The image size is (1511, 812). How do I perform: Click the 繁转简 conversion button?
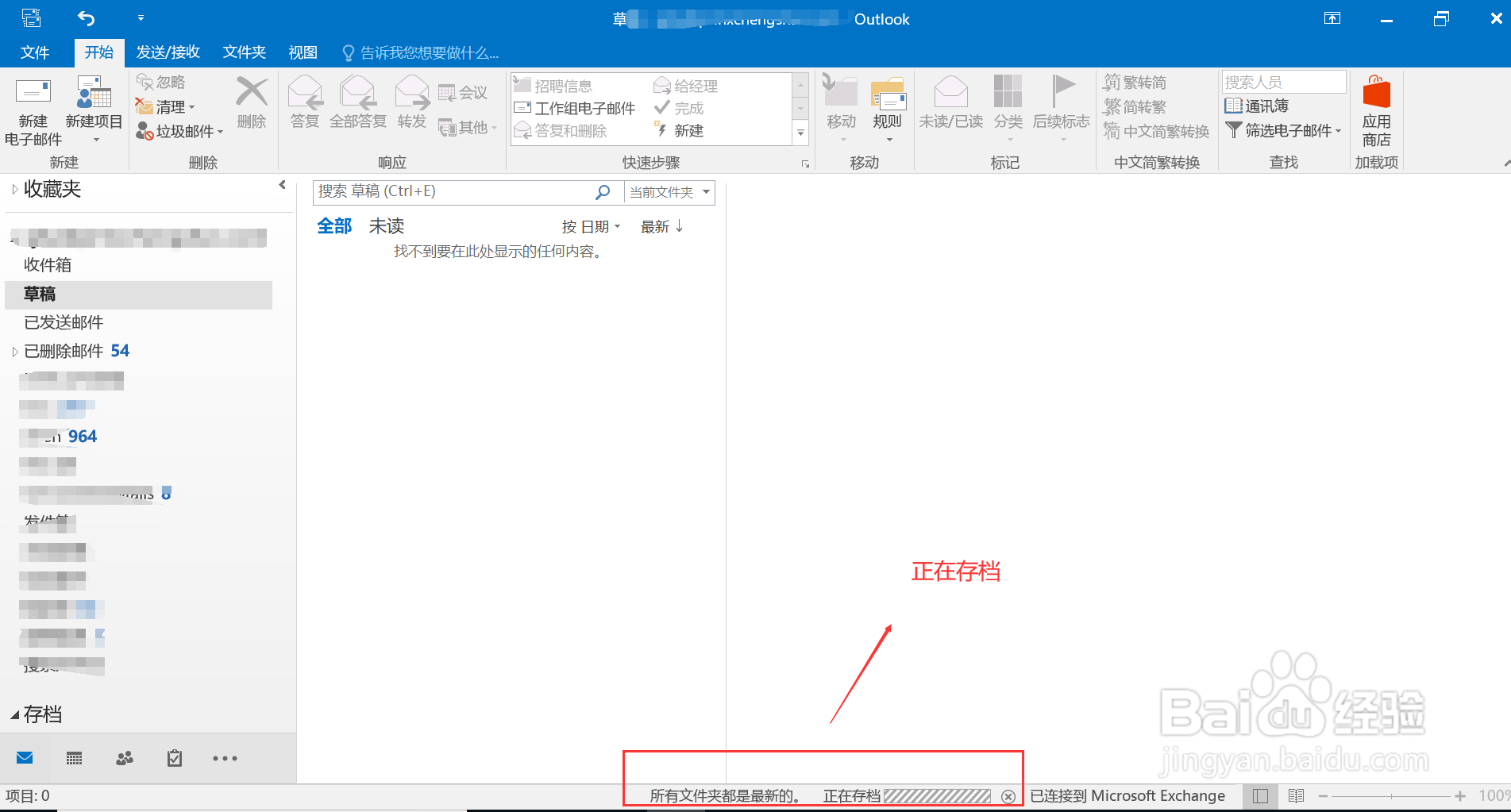pyautogui.click(x=1135, y=82)
